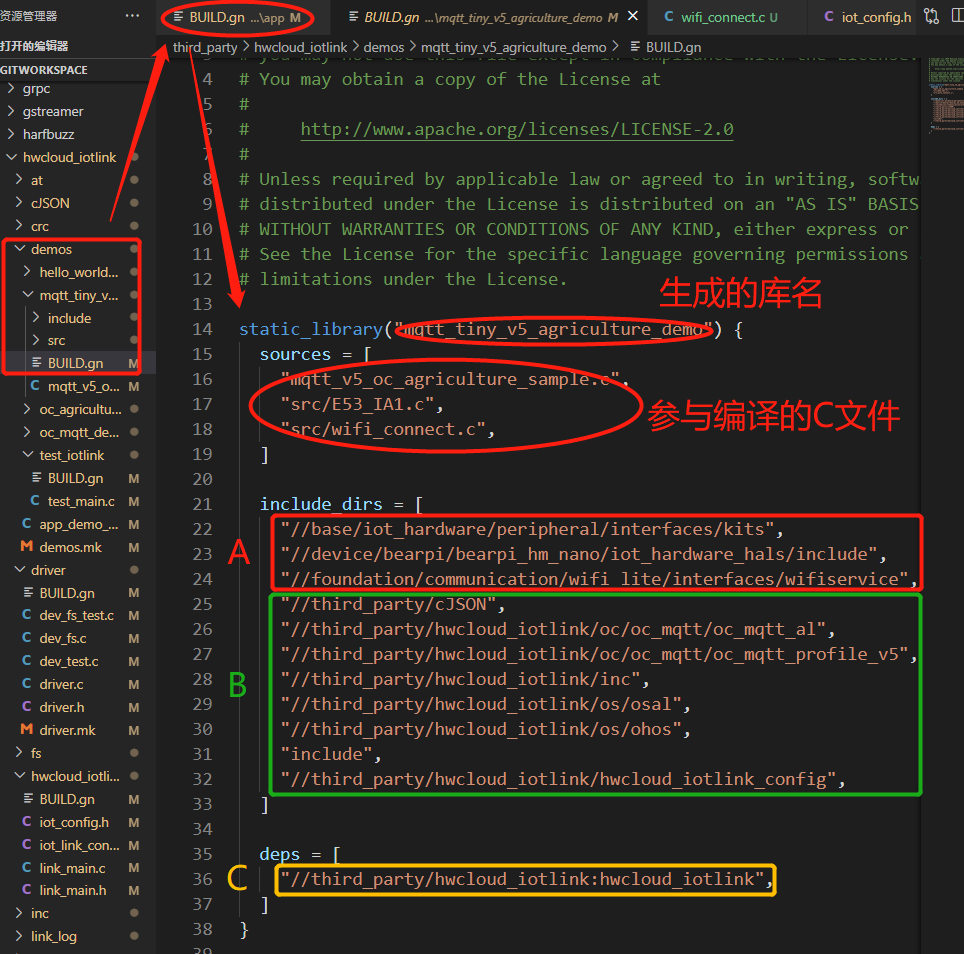Expand the hello_world... folder

pyautogui.click(x=77, y=272)
